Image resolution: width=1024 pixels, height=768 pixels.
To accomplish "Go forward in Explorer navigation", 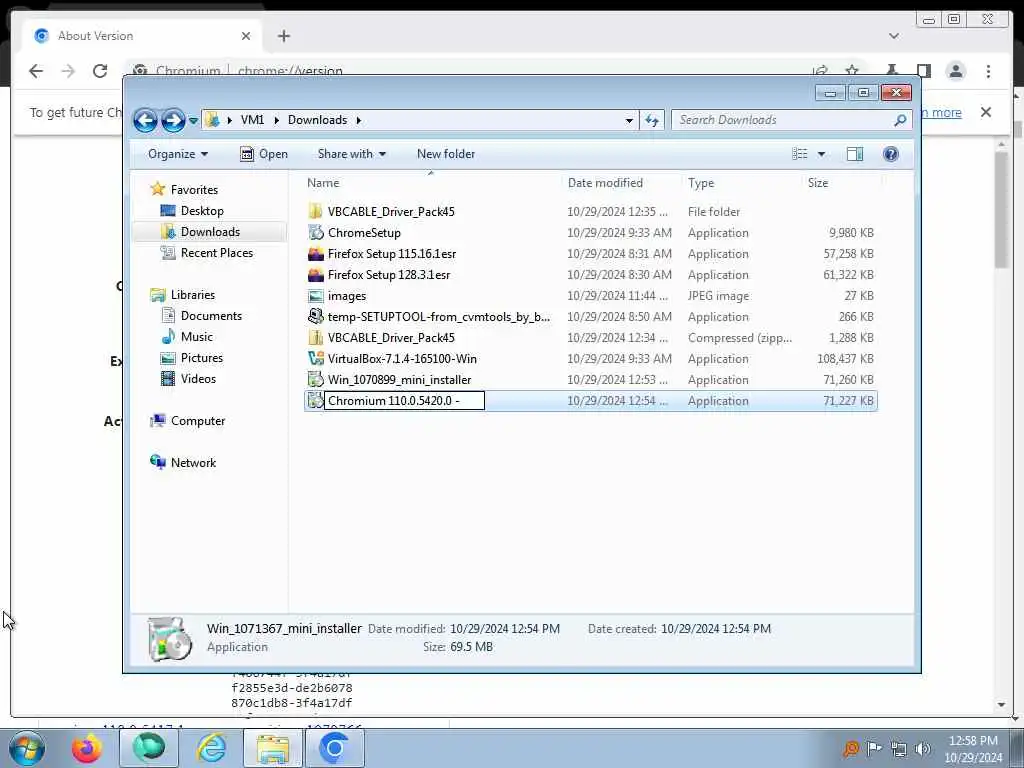I will coord(173,120).
